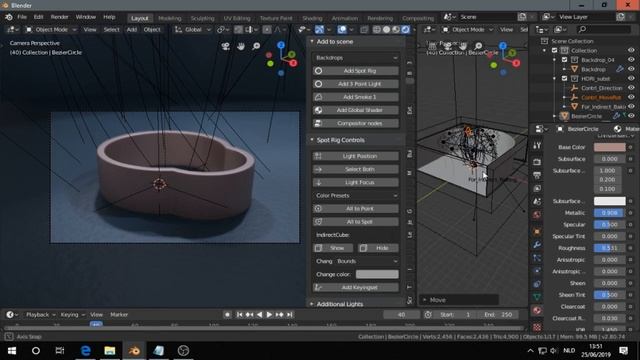This screenshot has width=640, height=360.
Task: Hide Collection using its eye icon
Action: pyautogui.click(x=631, y=51)
